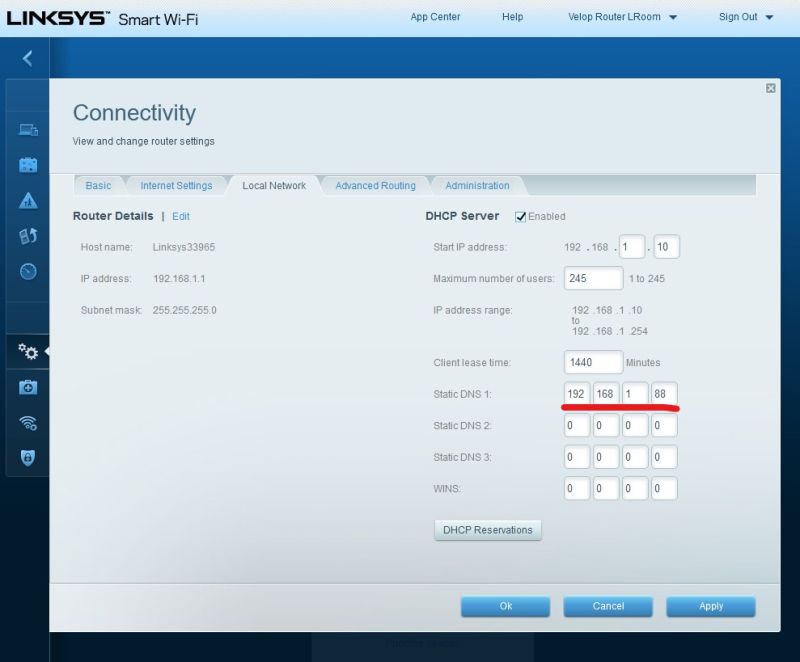
Task: Collapse the sidebar with the back arrow
Action: pyautogui.click(x=26, y=58)
